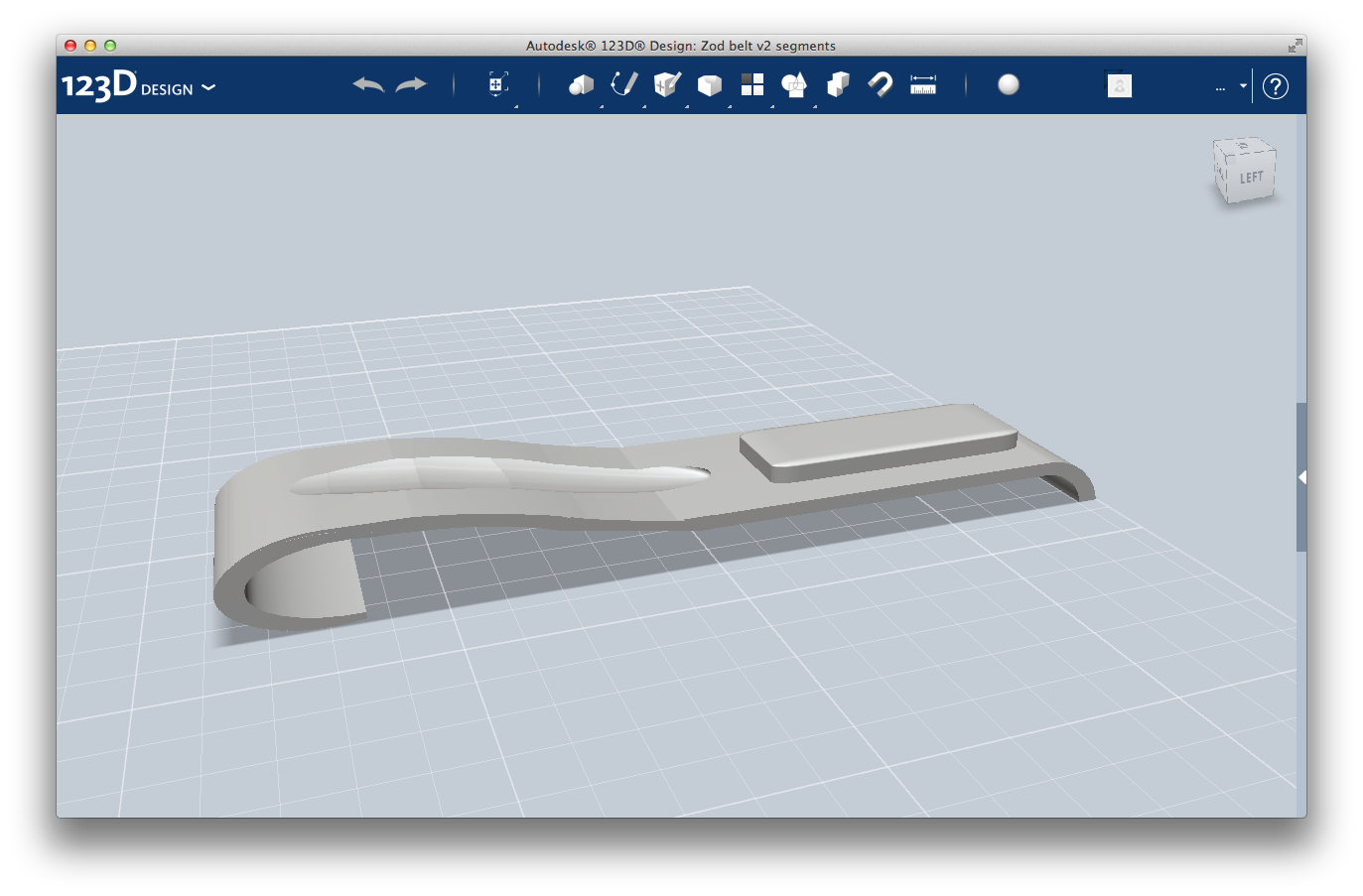The image size is (1363, 896).
Task: Expand the right side panel arrow
Action: 1301,477
